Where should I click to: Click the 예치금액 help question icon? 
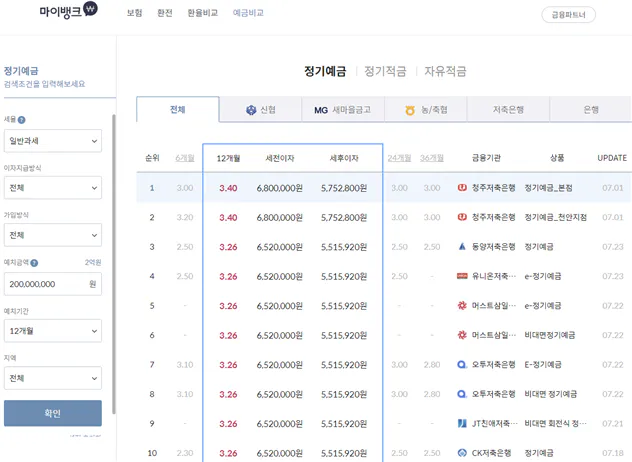[34, 263]
